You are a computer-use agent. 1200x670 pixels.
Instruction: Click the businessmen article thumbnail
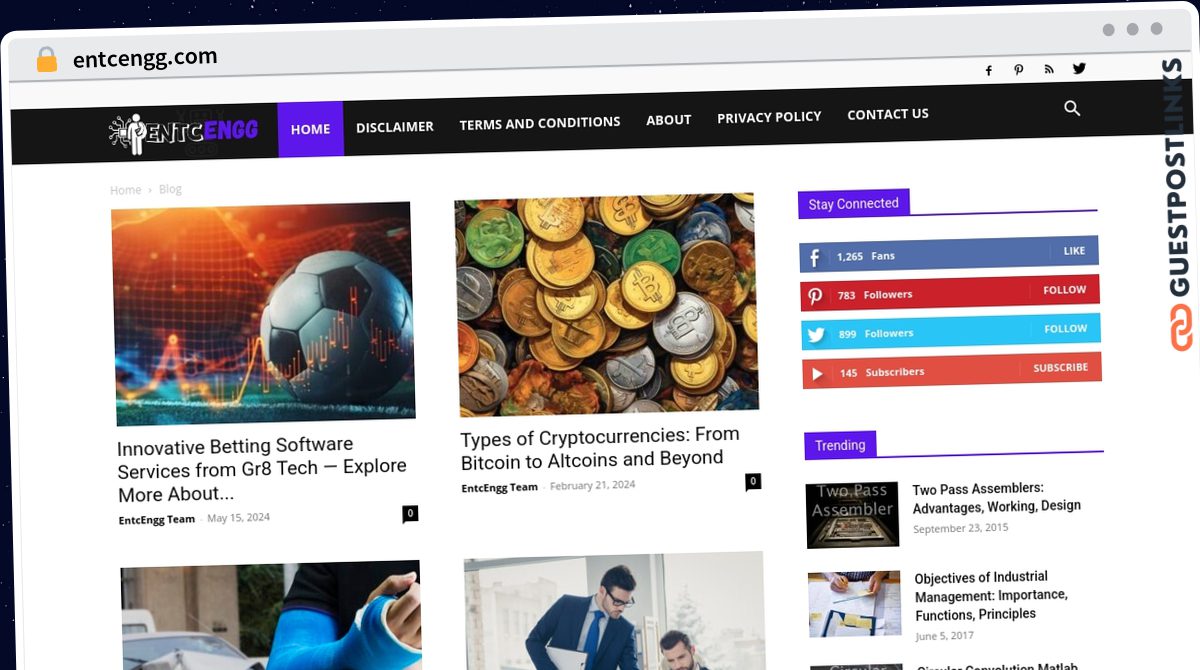tap(614, 610)
